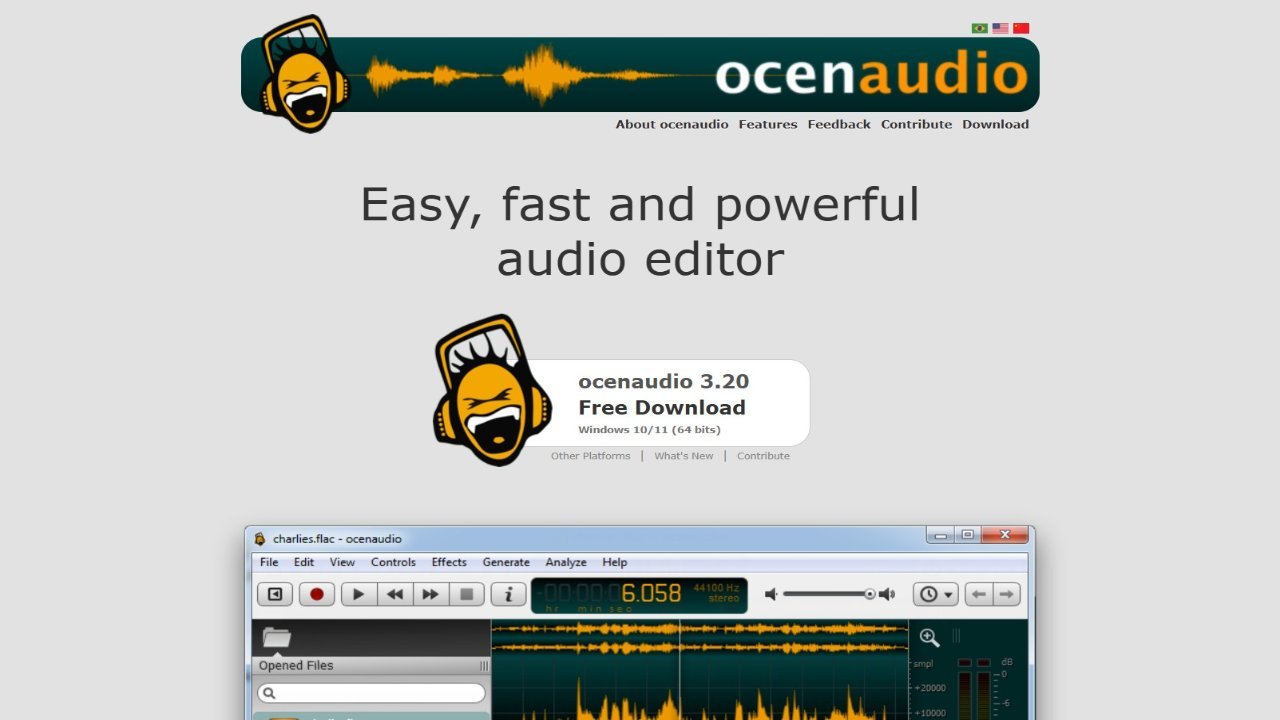
Task: Click the ocenaudio wordmark in banner
Action: (x=871, y=75)
